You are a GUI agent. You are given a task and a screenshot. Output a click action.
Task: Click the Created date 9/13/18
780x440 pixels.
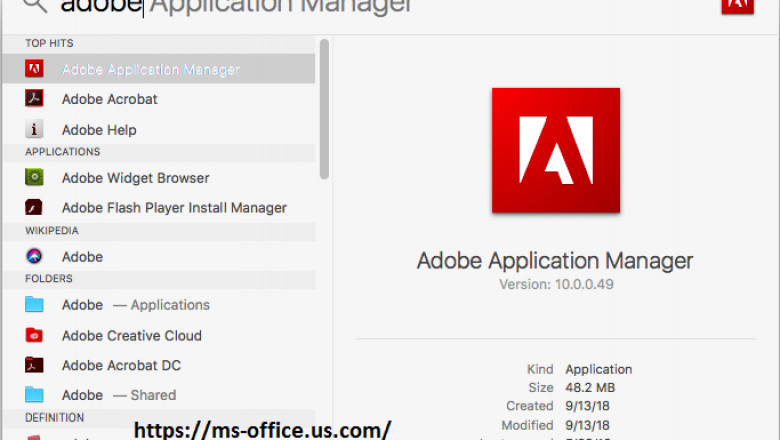coord(587,406)
